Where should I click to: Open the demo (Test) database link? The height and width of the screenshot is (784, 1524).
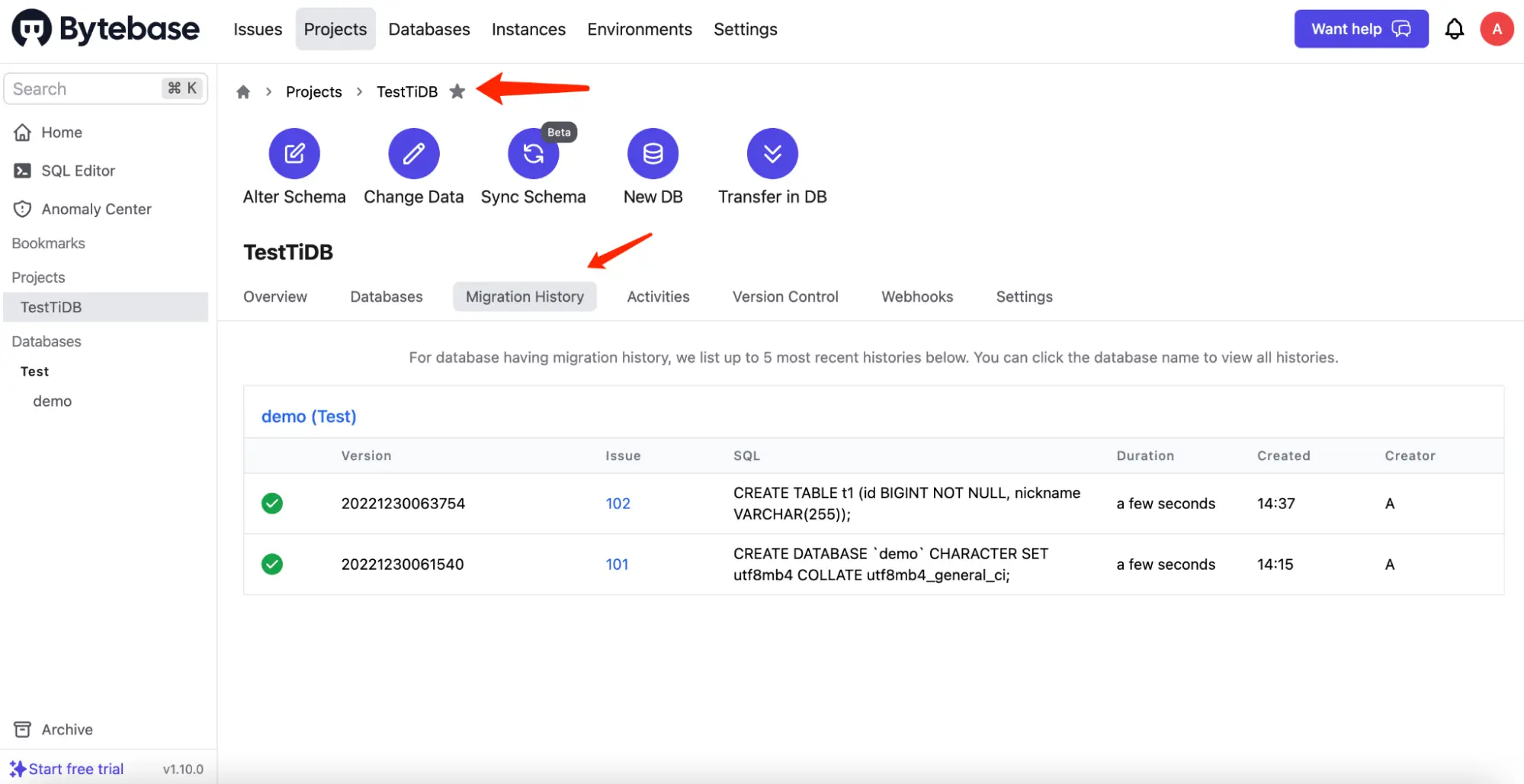pyautogui.click(x=309, y=416)
